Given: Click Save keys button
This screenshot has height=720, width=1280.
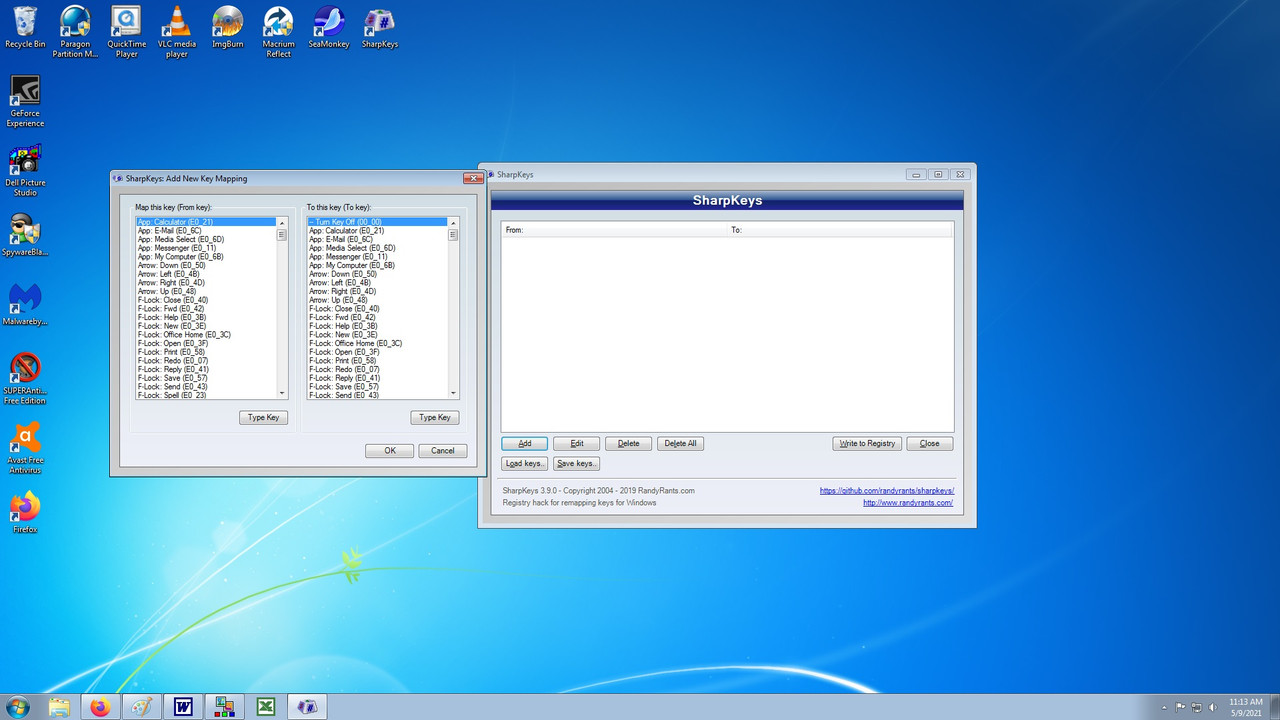Looking at the screenshot, I should [x=577, y=464].
